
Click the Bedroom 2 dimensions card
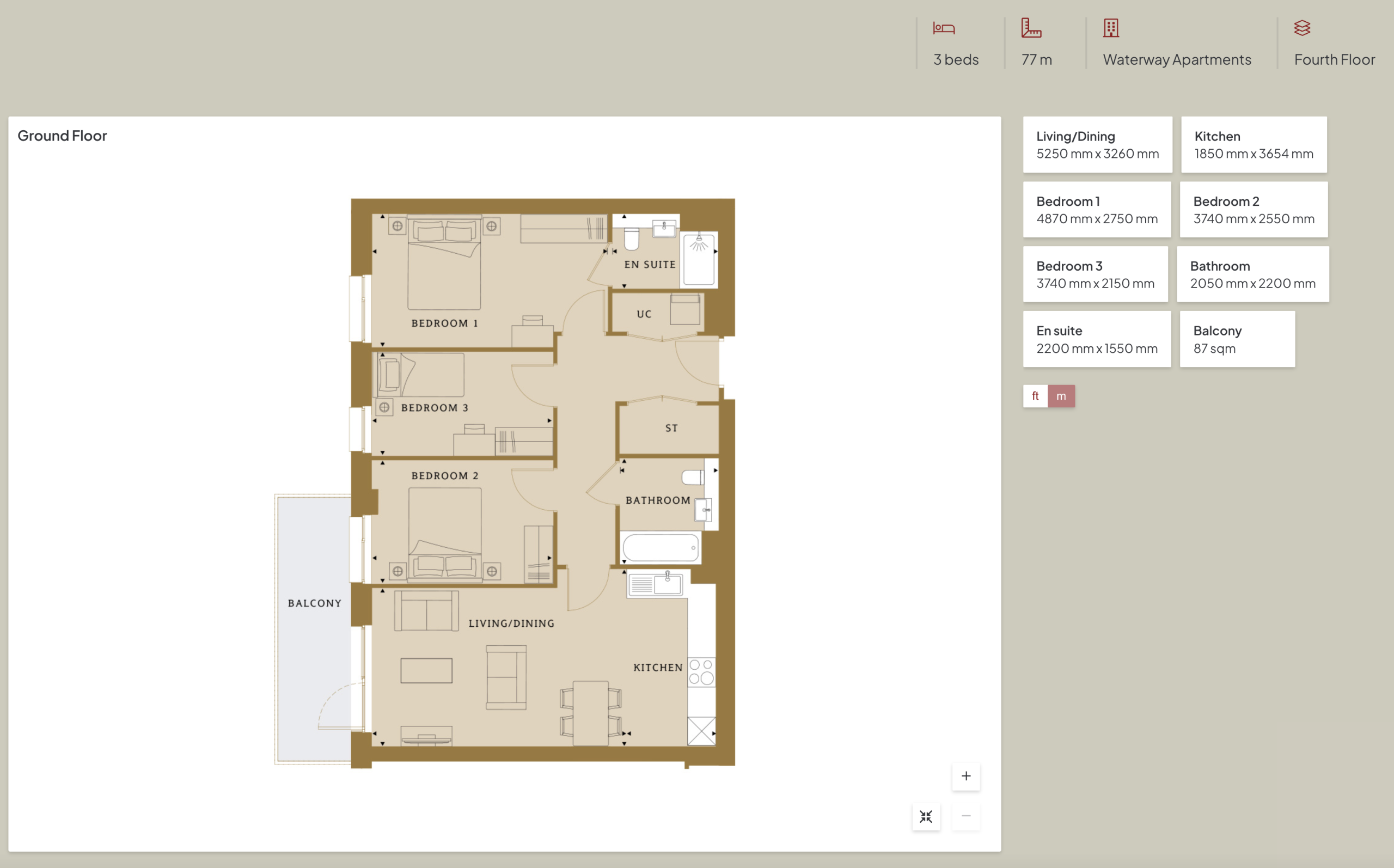(1254, 210)
